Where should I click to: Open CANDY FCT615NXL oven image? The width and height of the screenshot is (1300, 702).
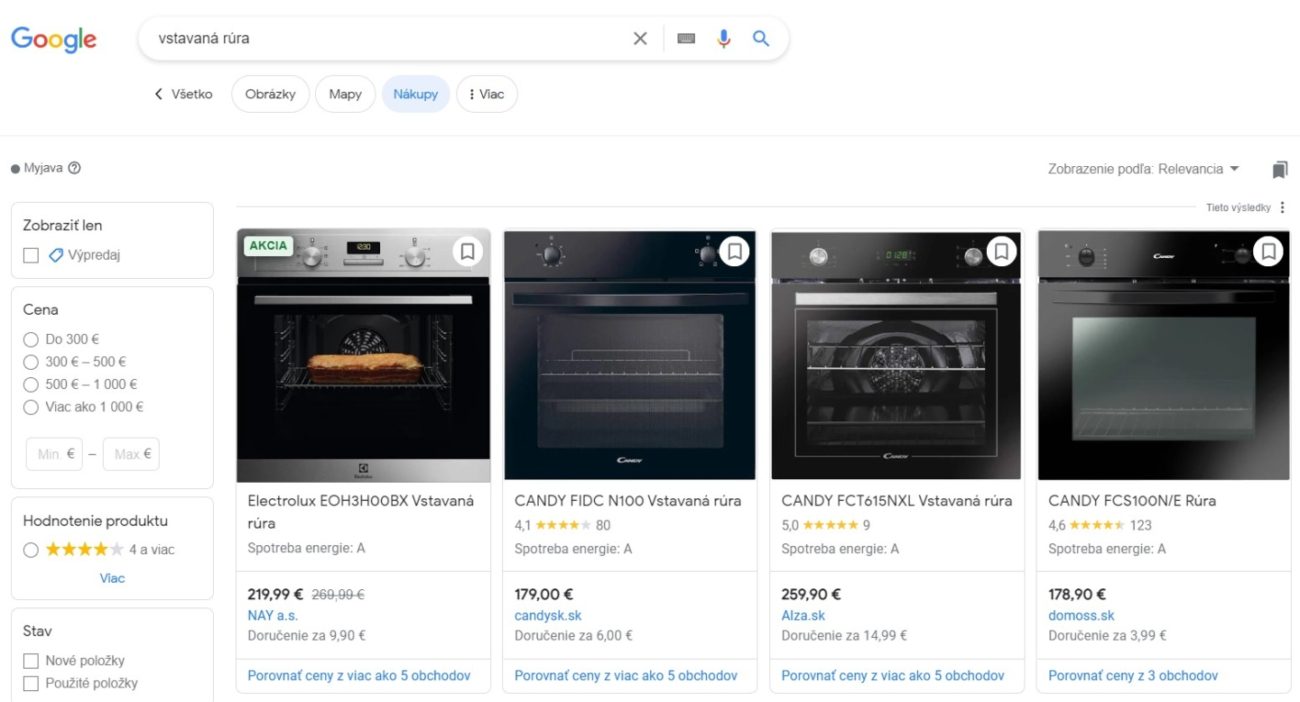coord(897,356)
